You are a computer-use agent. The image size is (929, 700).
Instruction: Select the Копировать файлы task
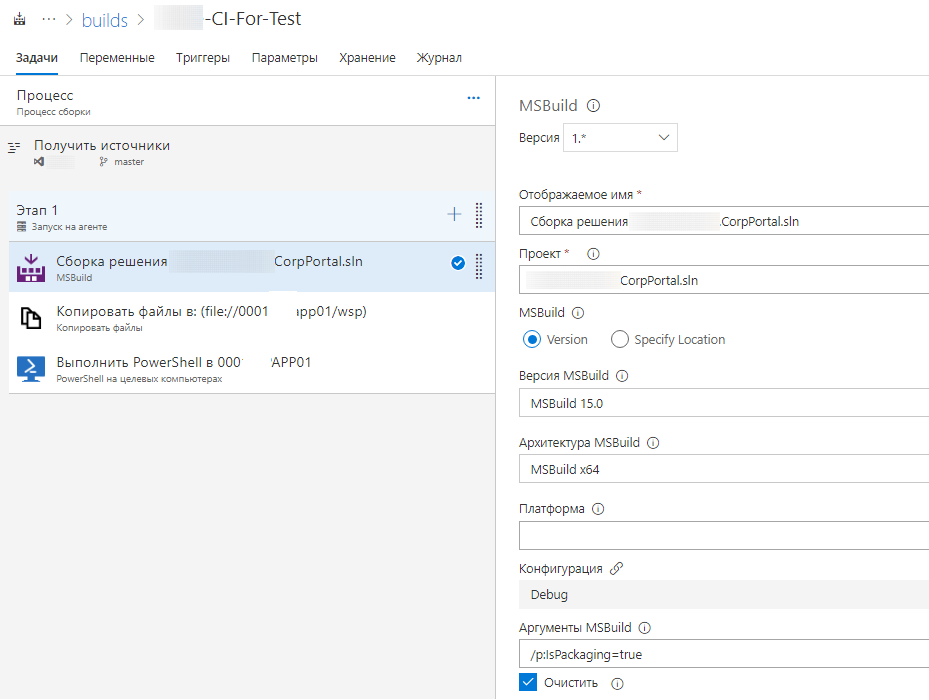click(211, 318)
